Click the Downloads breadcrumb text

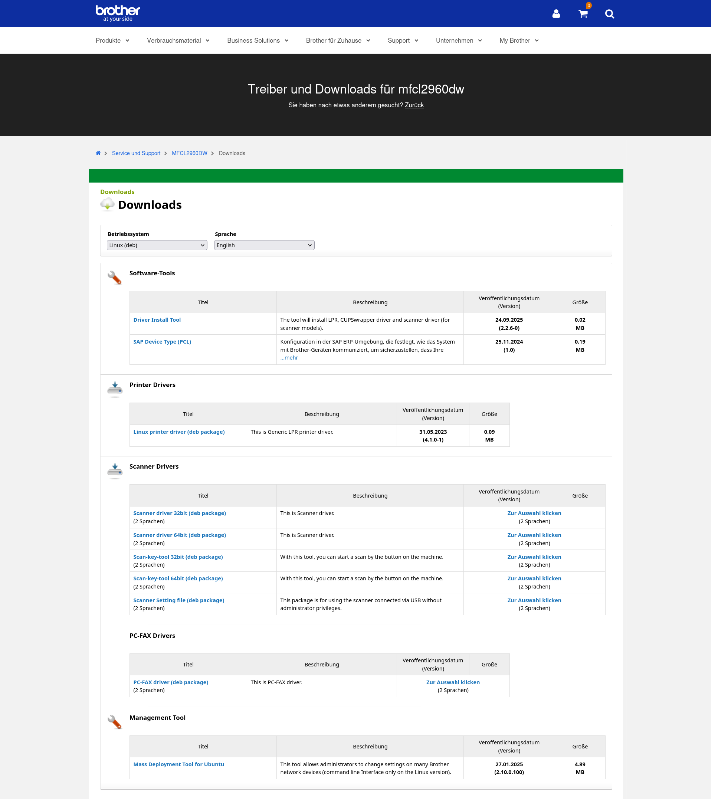tap(232, 153)
